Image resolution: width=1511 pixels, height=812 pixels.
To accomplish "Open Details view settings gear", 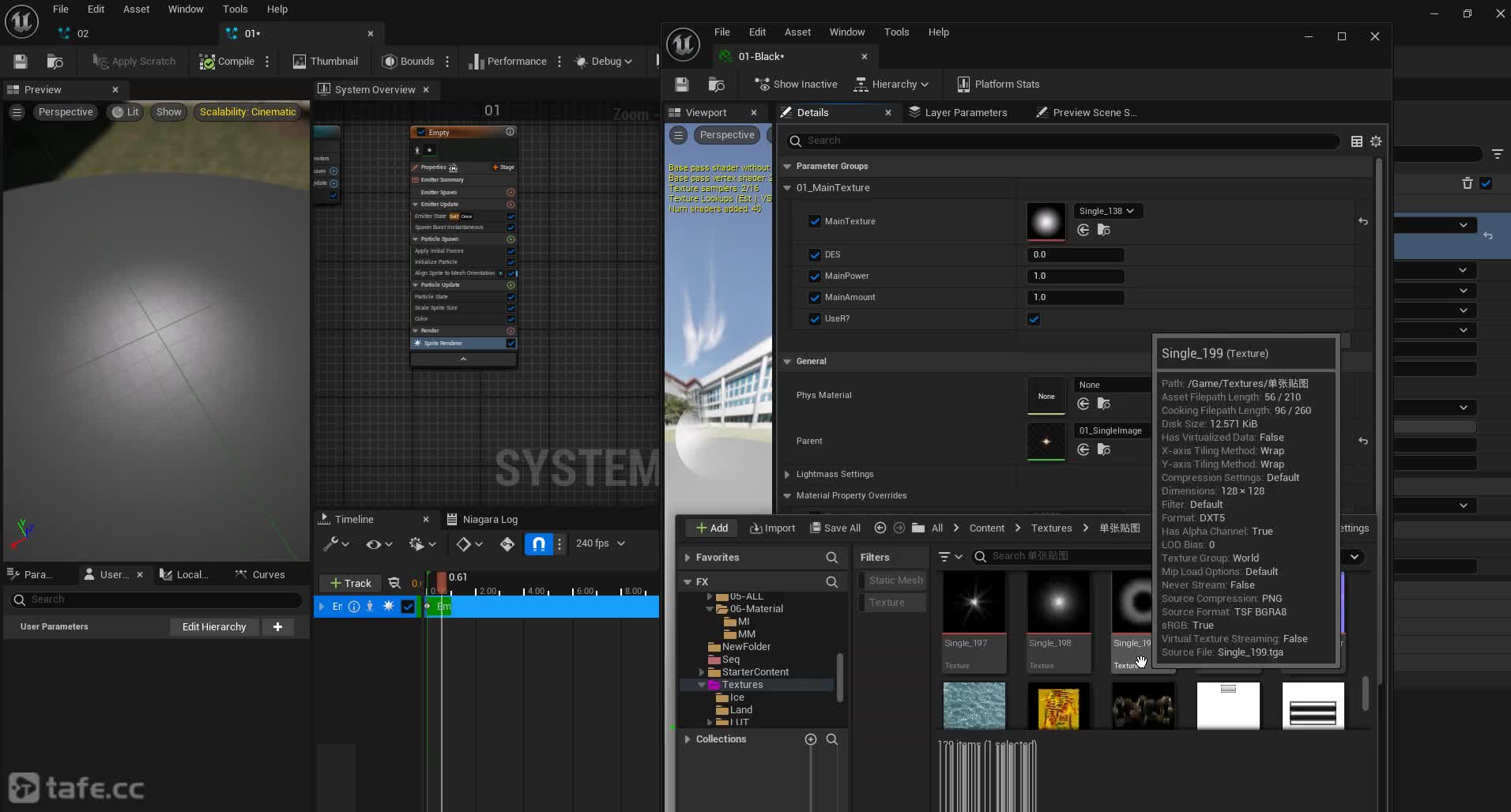I will point(1376,141).
